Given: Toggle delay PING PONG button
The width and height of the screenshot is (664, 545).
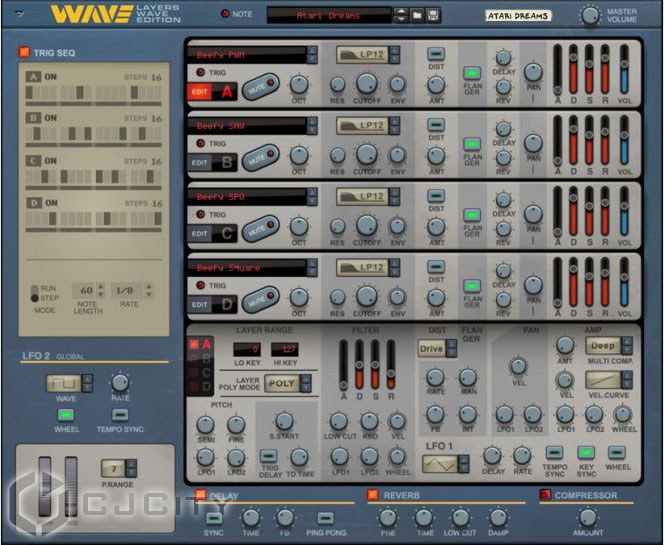Looking at the screenshot, I should pyautogui.click(x=325, y=518).
